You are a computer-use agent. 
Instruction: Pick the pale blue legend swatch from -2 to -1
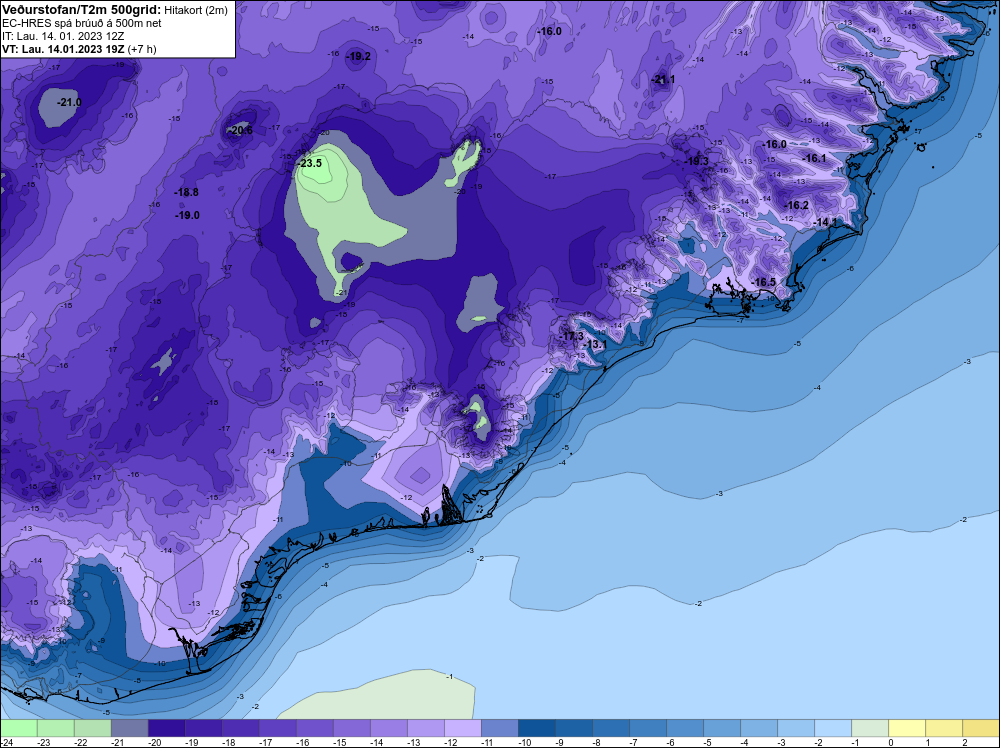click(x=833, y=728)
